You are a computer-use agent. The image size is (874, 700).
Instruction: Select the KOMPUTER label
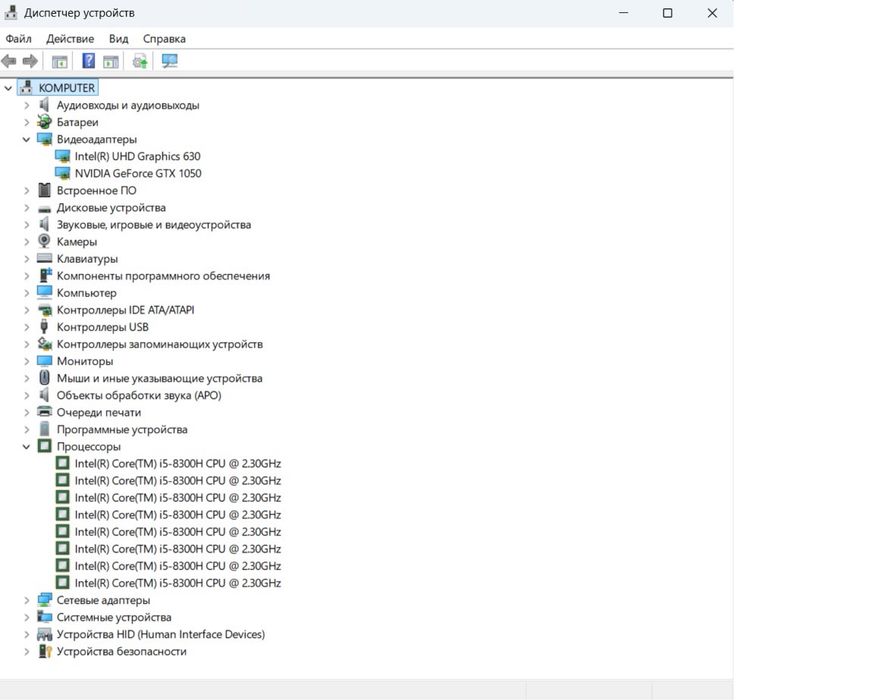[x=66, y=88]
